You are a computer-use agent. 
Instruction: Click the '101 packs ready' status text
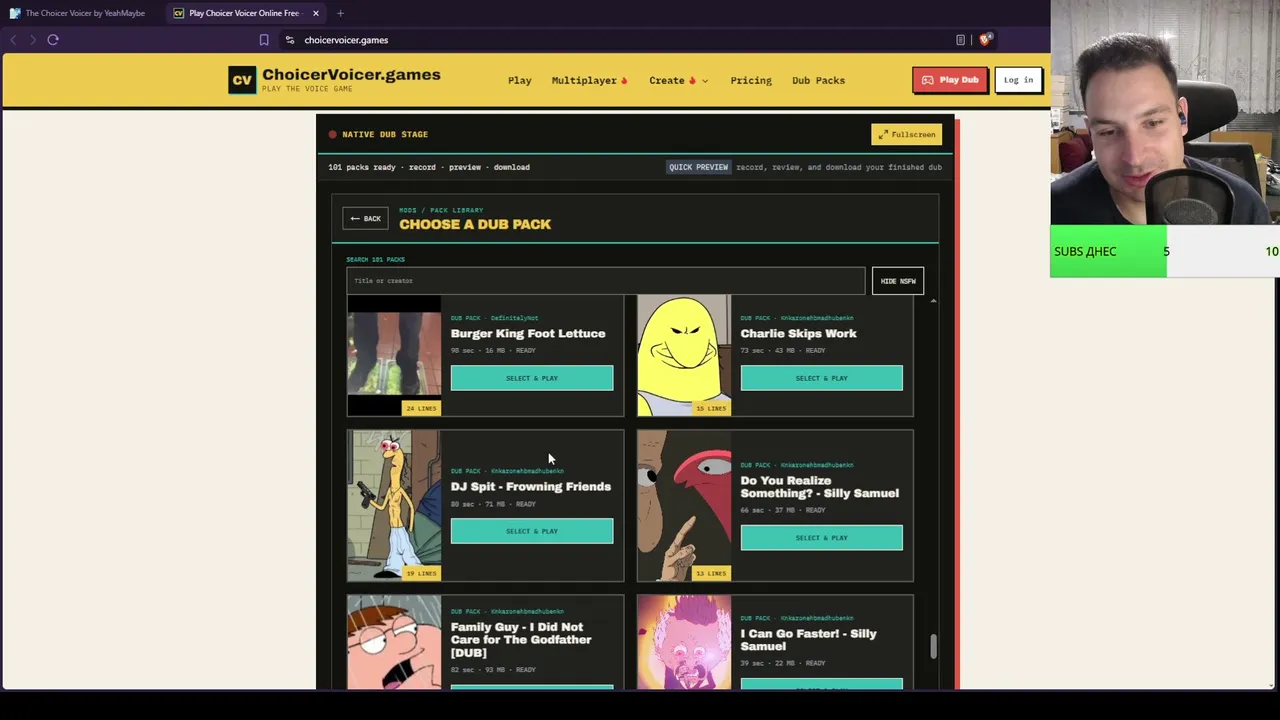pyautogui.click(x=362, y=167)
